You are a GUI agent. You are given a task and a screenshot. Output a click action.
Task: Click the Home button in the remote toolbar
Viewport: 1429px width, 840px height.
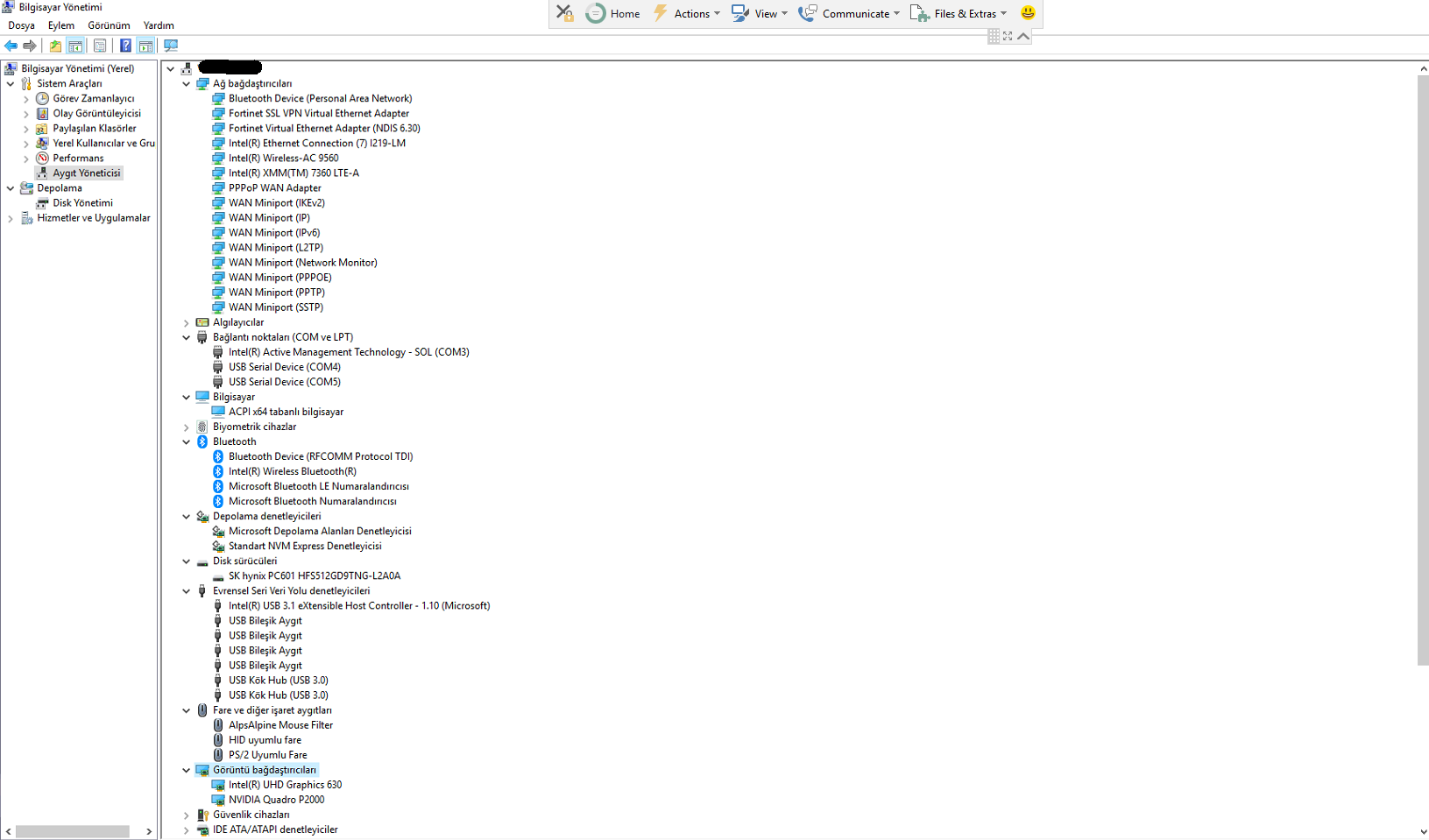pyautogui.click(x=613, y=13)
